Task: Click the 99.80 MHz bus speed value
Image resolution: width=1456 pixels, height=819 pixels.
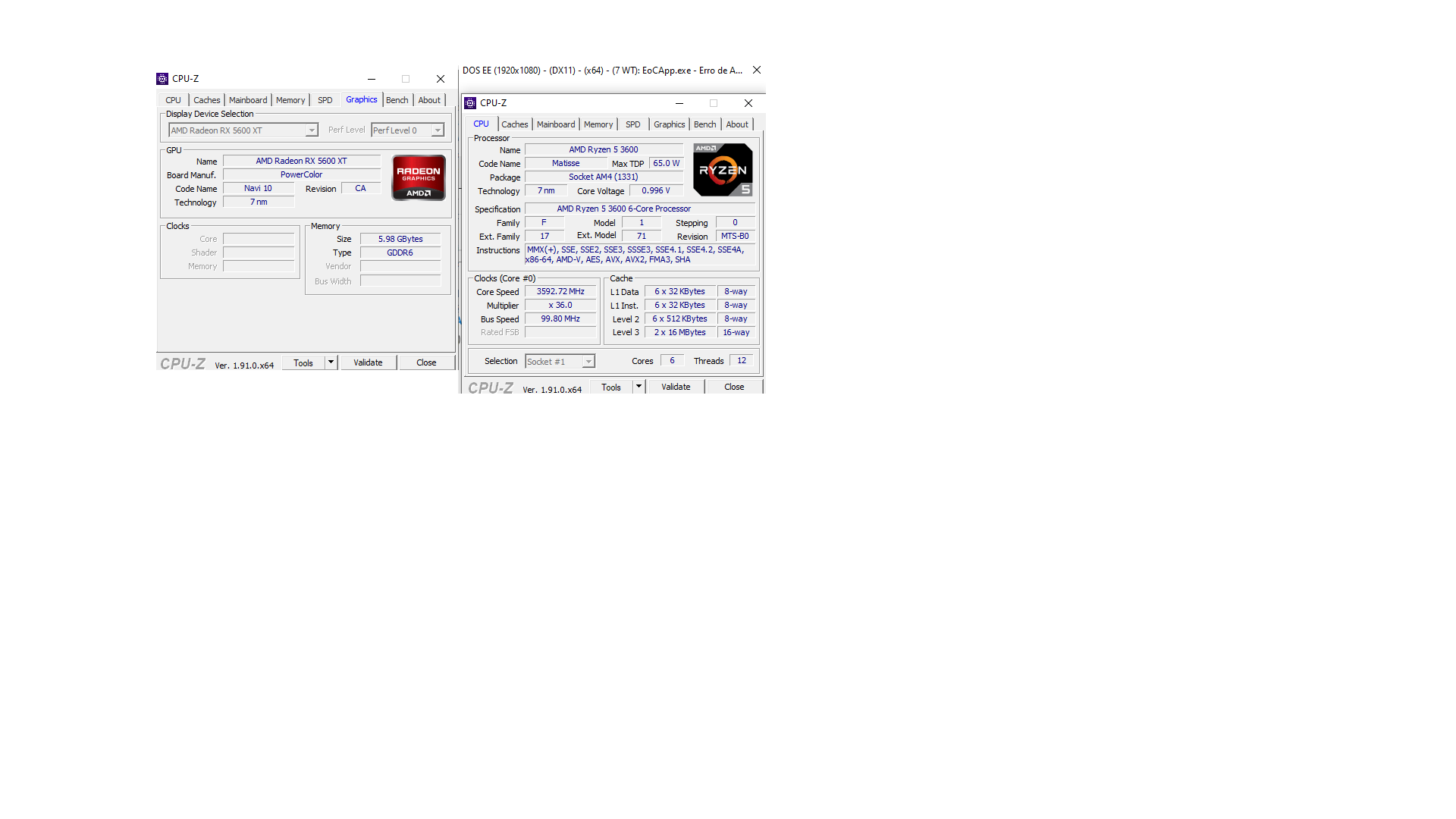Action: (561, 318)
